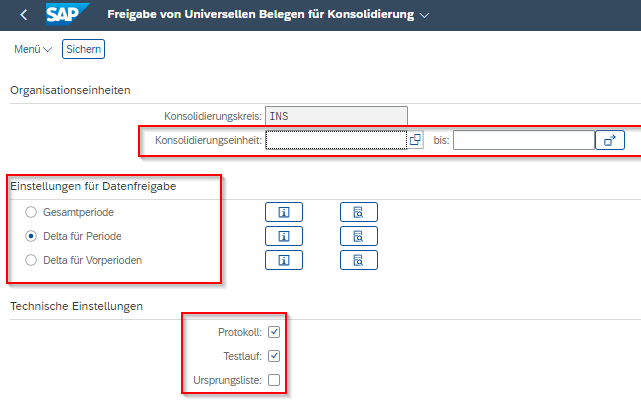
Task: Uncheck the Protokoll checkbox
Action: click(274, 332)
